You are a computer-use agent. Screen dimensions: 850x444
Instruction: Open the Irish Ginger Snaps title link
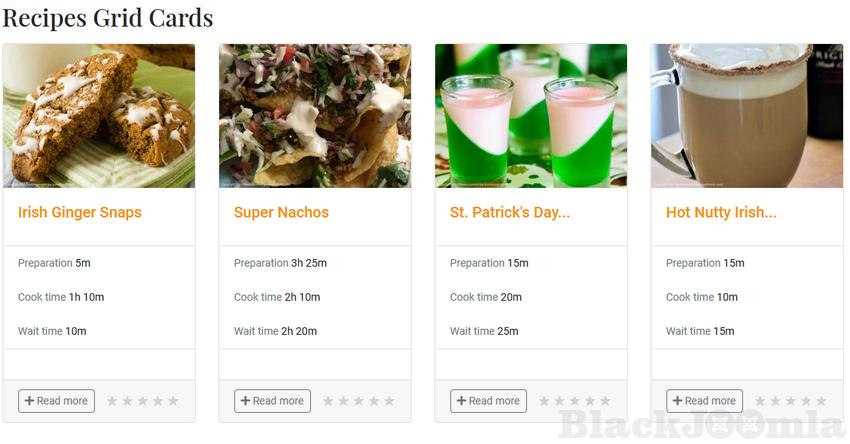(x=80, y=212)
